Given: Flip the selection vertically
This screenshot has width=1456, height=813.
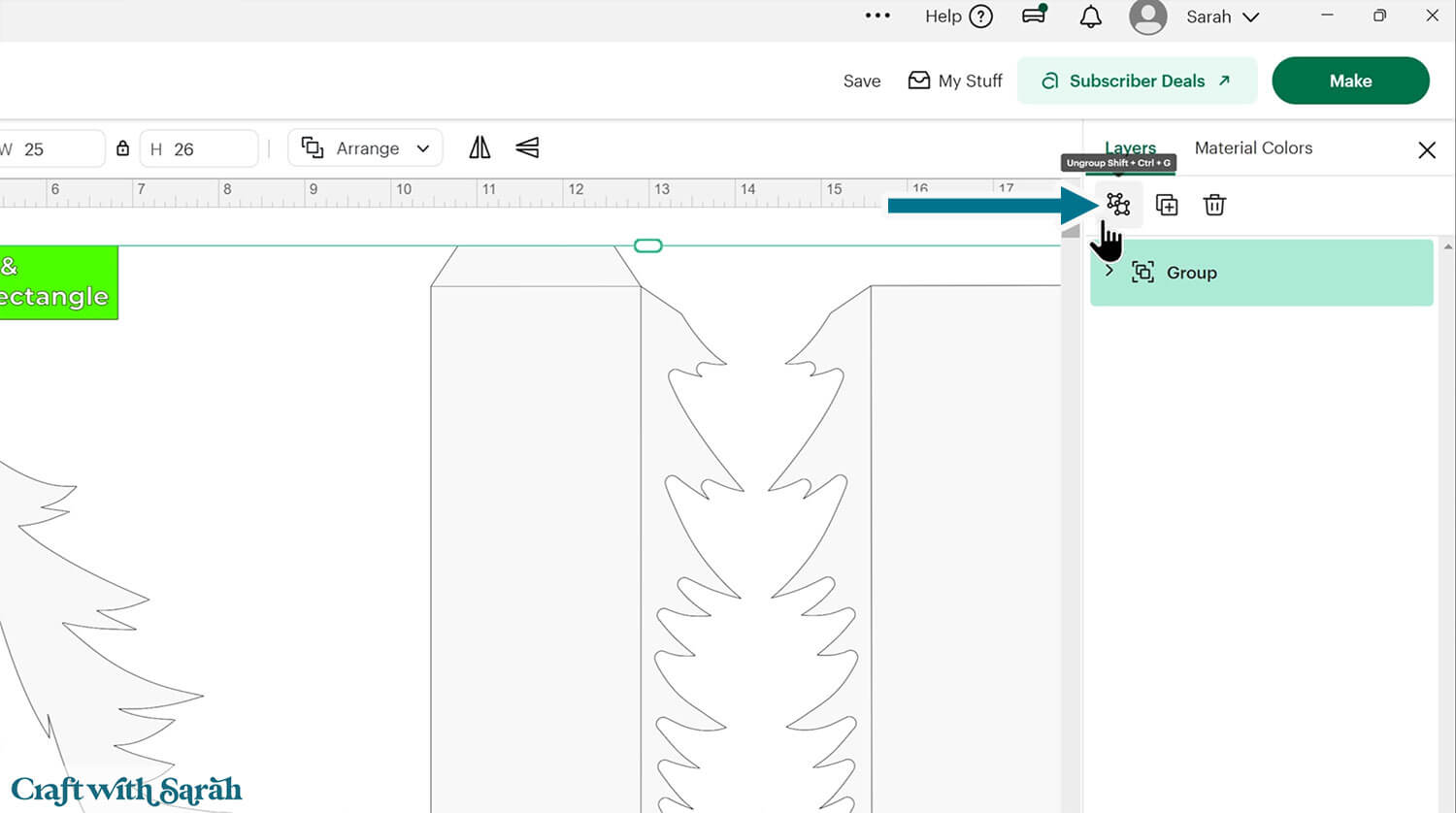Looking at the screenshot, I should 527,147.
